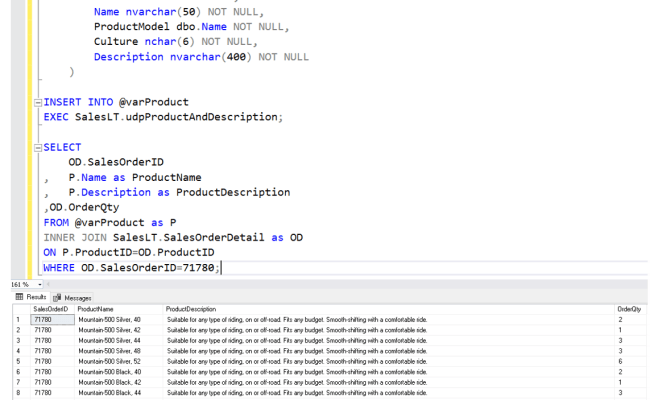This screenshot has width=650, height=400.
Task: Select the ProductDescription column header
Action: coord(388,309)
